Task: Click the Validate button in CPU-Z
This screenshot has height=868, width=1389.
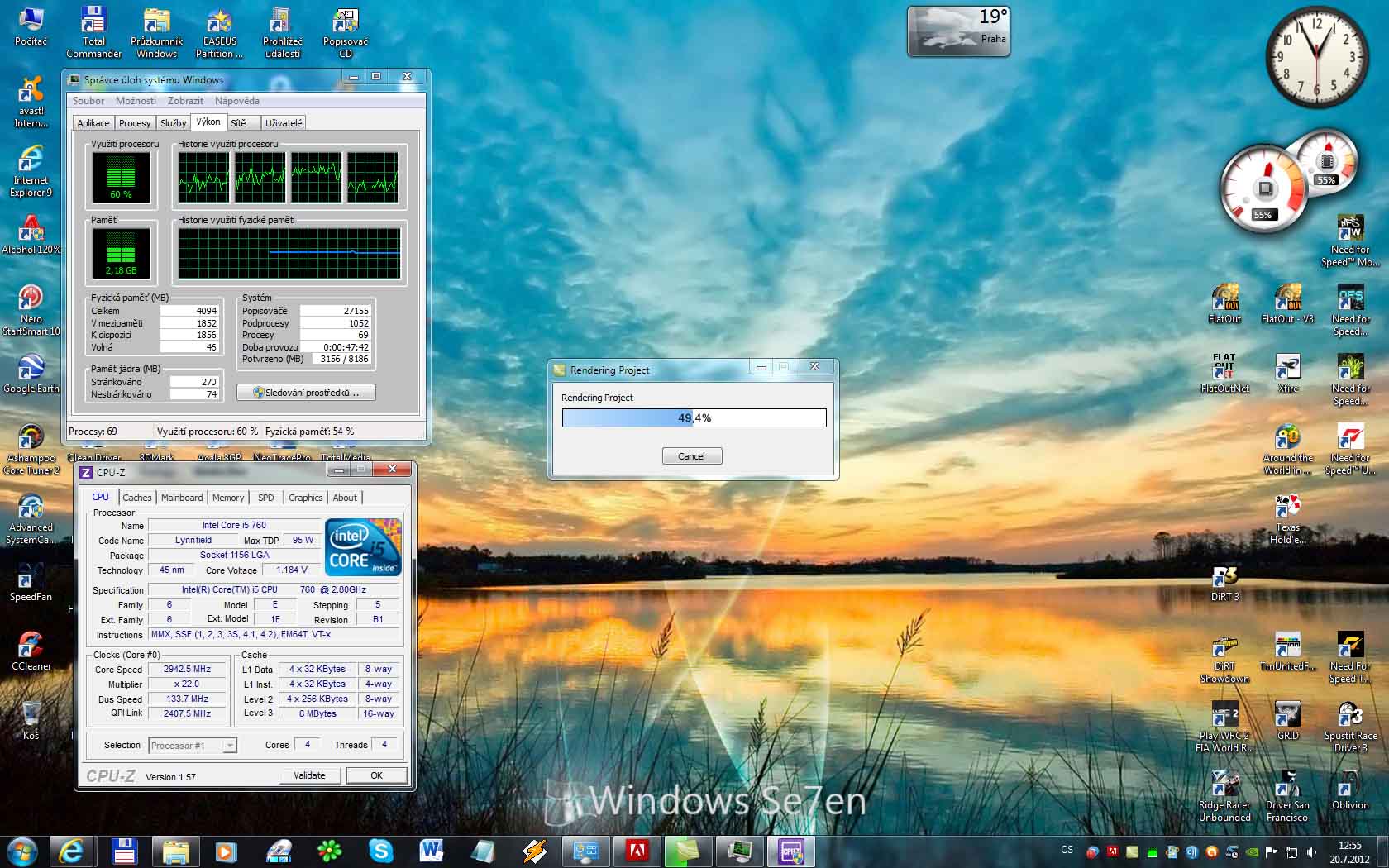Action: (309, 775)
